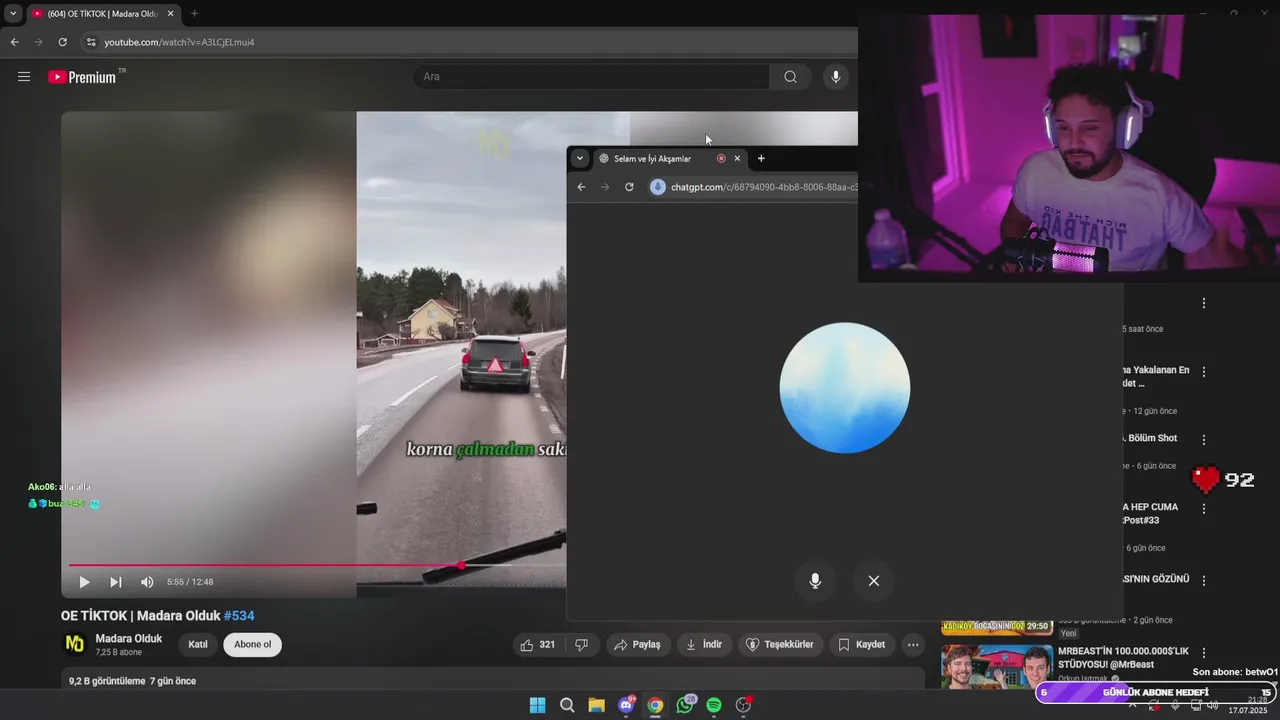The width and height of the screenshot is (1280, 720).
Task: Select the 'Selam ve İyi Akşamlar' tab
Action: click(x=653, y=158)
